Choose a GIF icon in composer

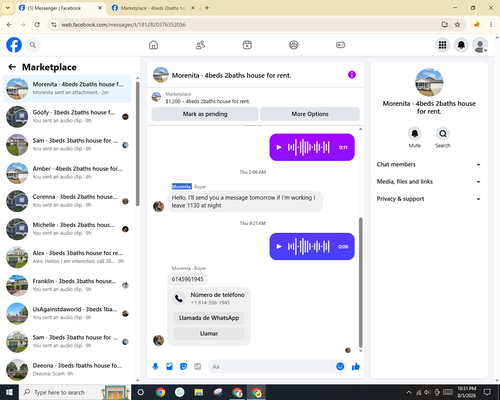pyautogui.click(x=198, y=367)
